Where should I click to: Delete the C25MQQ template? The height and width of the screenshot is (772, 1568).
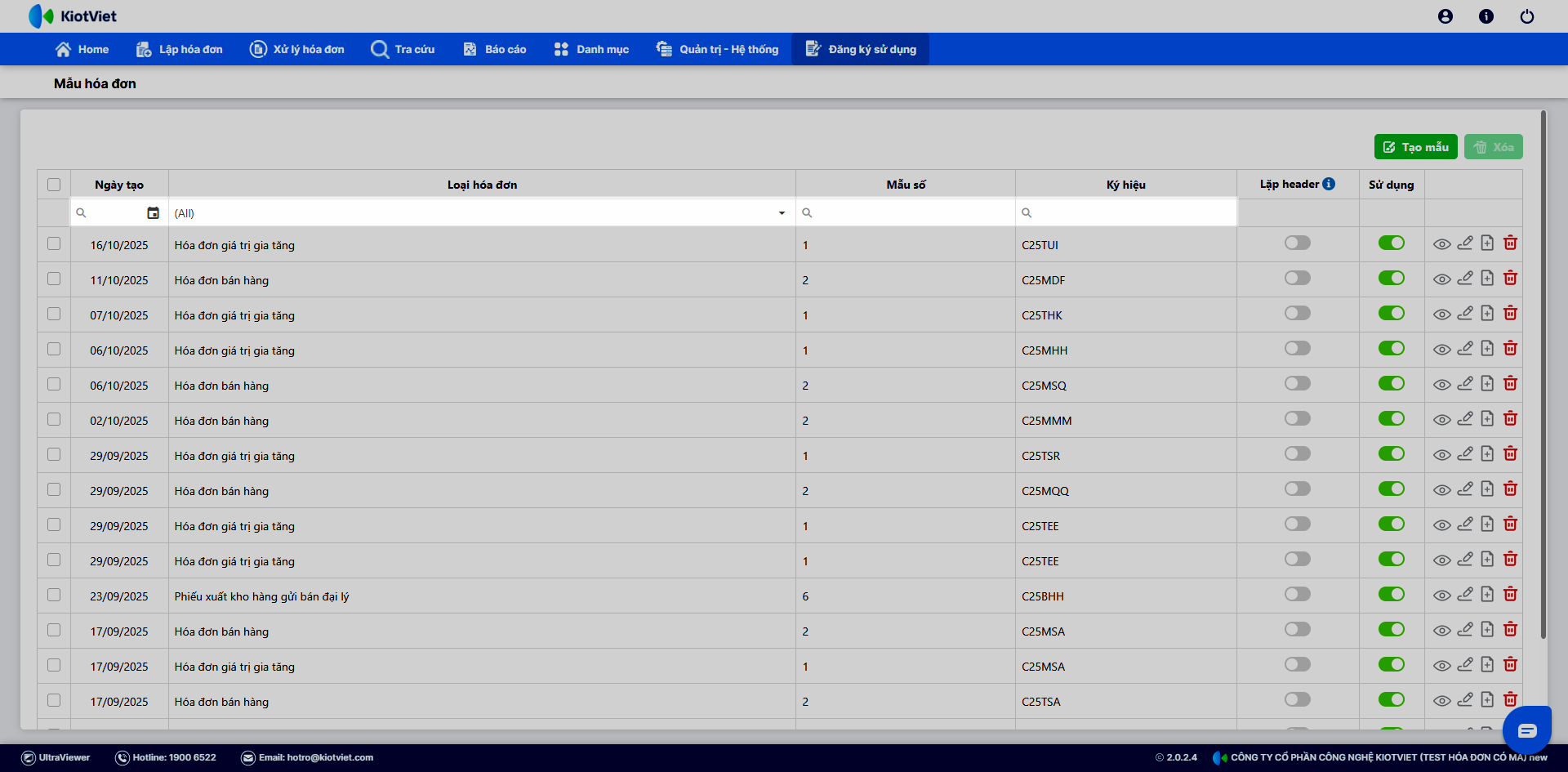coord(1510,489)
